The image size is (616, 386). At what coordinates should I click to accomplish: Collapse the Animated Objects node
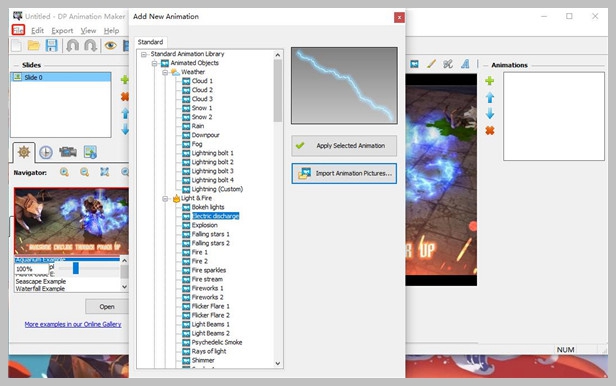tap(154, 63)
